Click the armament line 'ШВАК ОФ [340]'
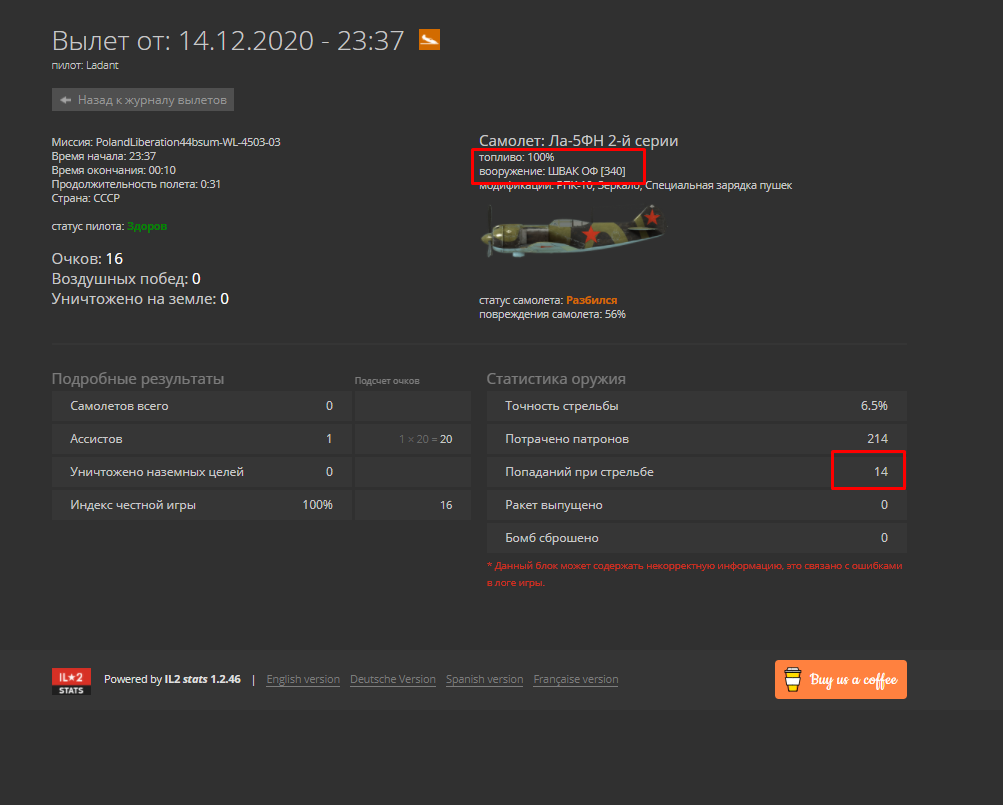The height and width of the screenshot is (805, 1003). [587, 171]
